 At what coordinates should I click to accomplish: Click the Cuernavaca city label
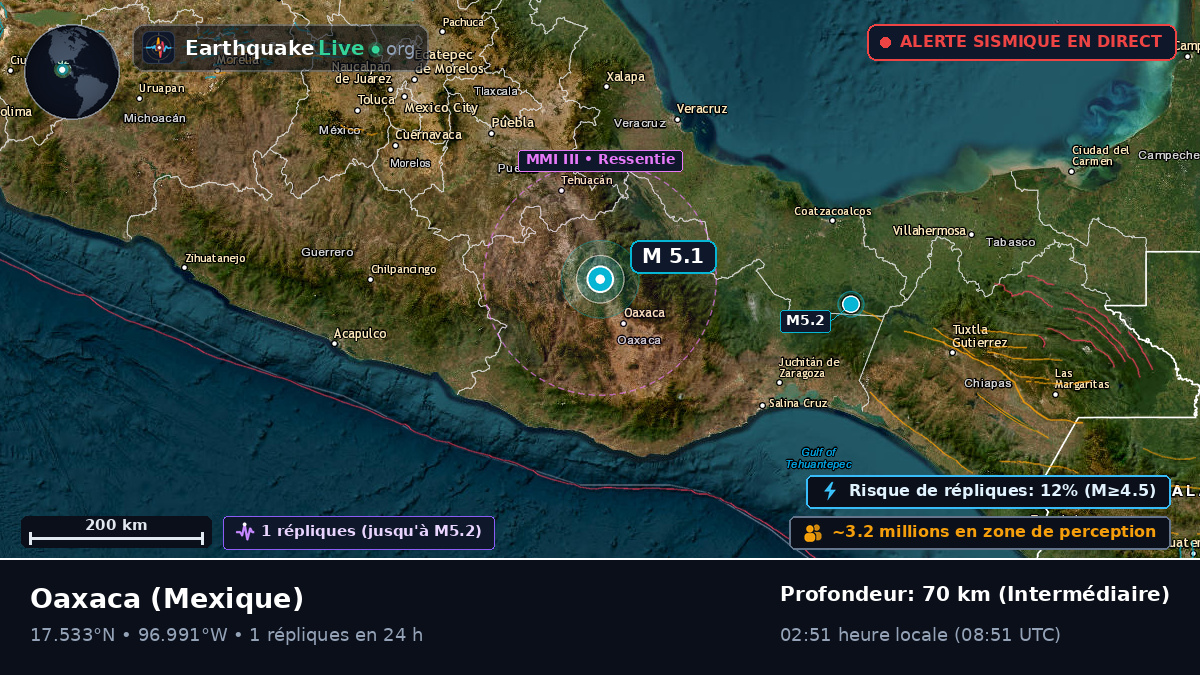point(428,134)
